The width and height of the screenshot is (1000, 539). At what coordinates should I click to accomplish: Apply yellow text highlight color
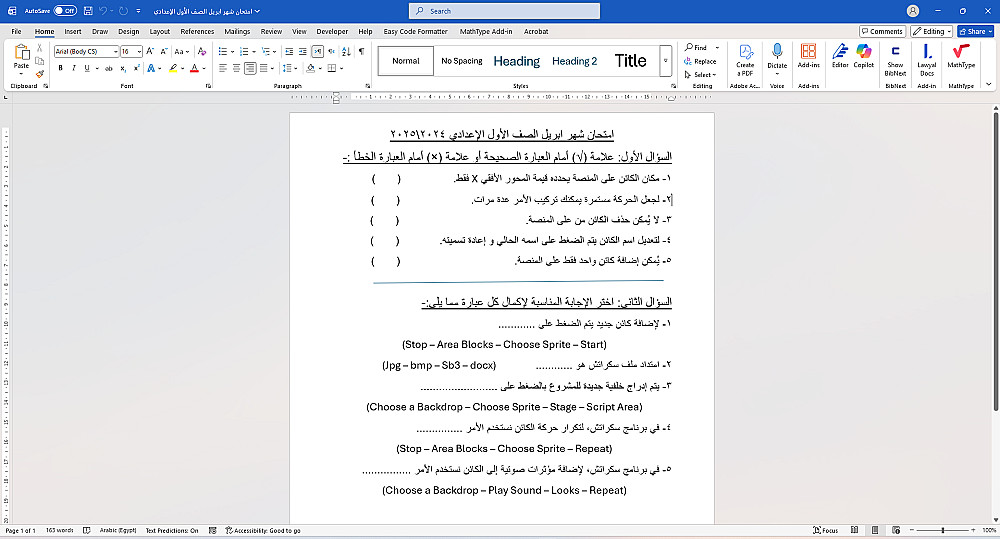tap(173, 68)
